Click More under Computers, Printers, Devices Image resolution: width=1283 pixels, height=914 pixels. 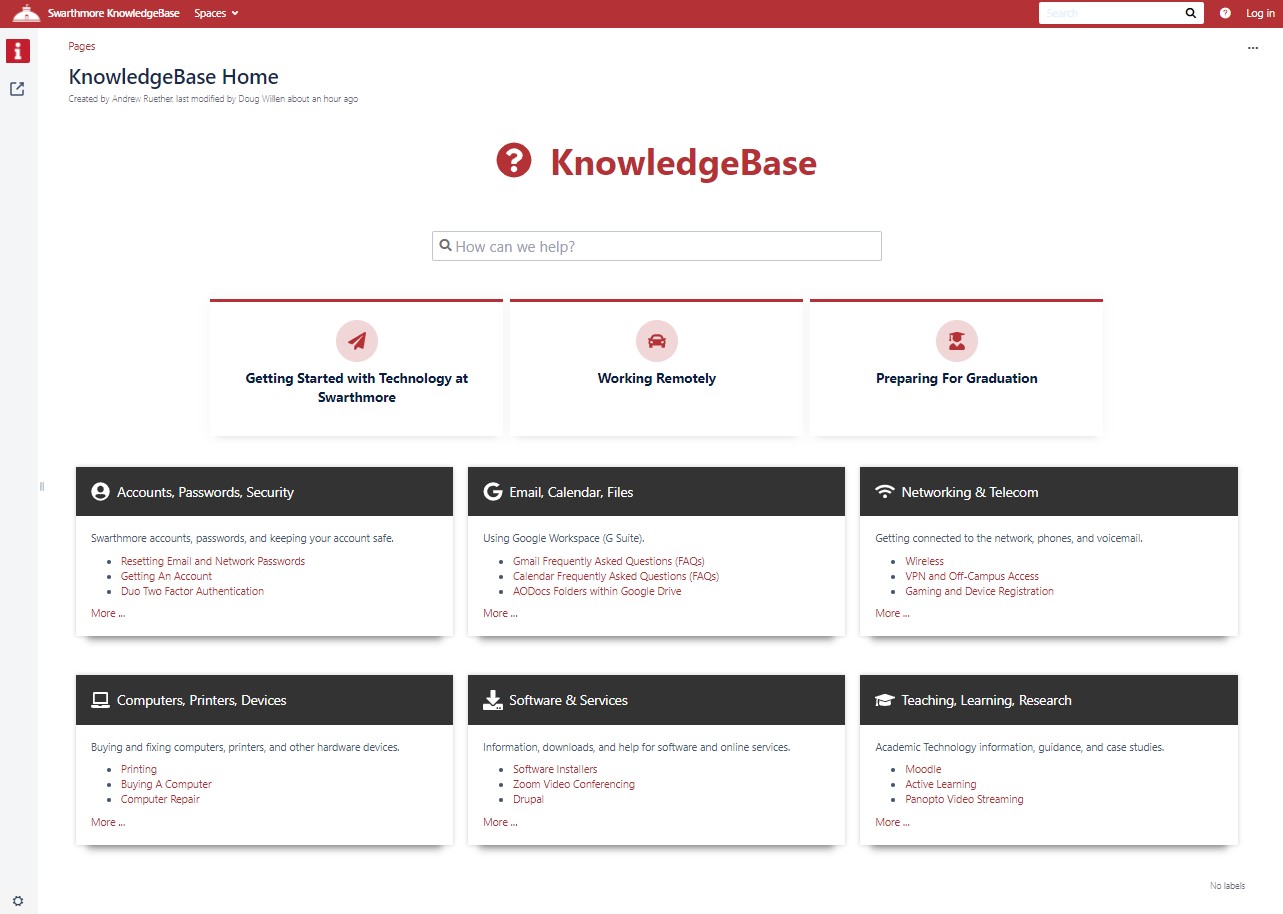pos(108,822)
